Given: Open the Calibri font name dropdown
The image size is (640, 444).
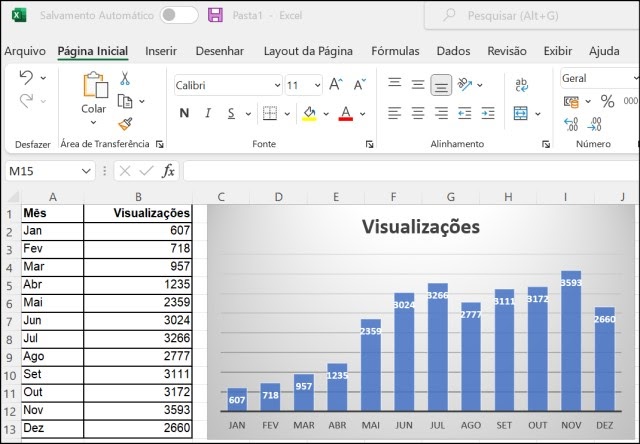Looking at the screenshot, I should point(226,85).
